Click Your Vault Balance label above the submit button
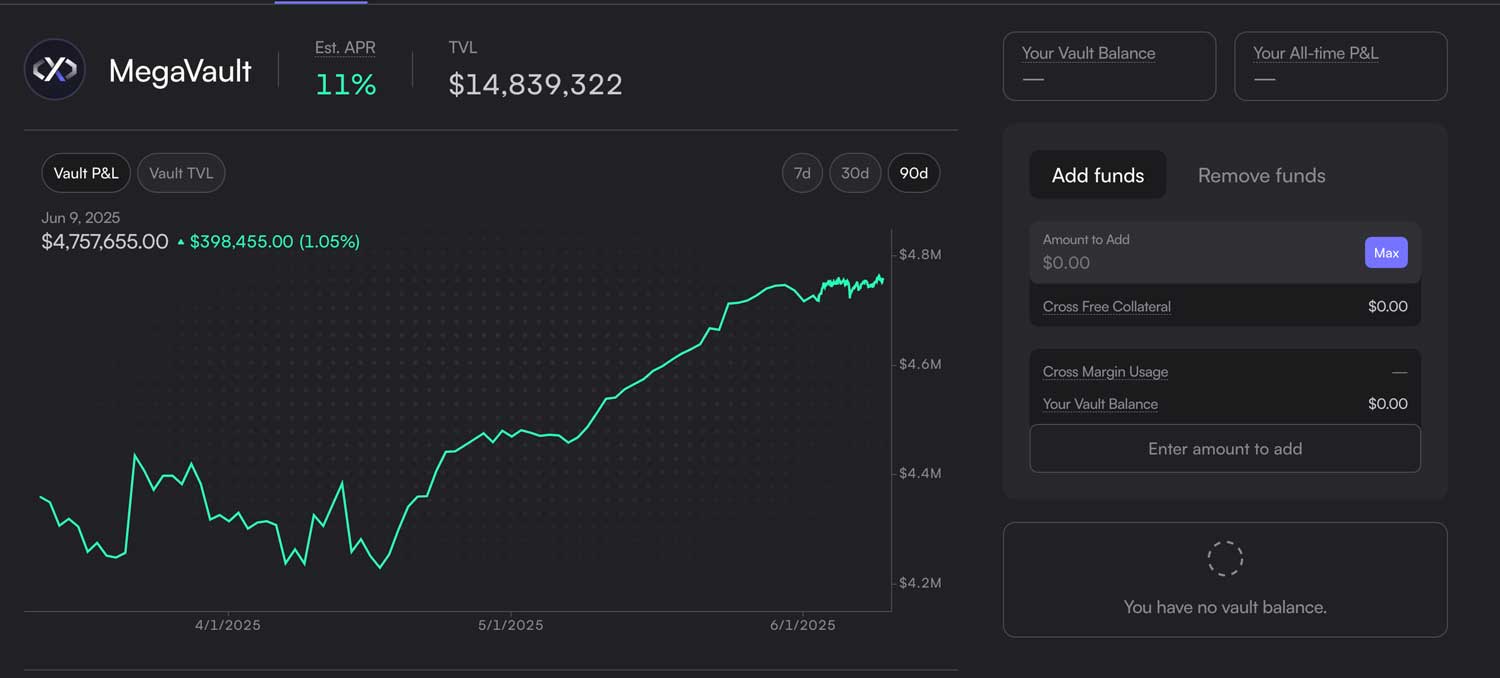1500x678 pixels. pos(1100,404)
